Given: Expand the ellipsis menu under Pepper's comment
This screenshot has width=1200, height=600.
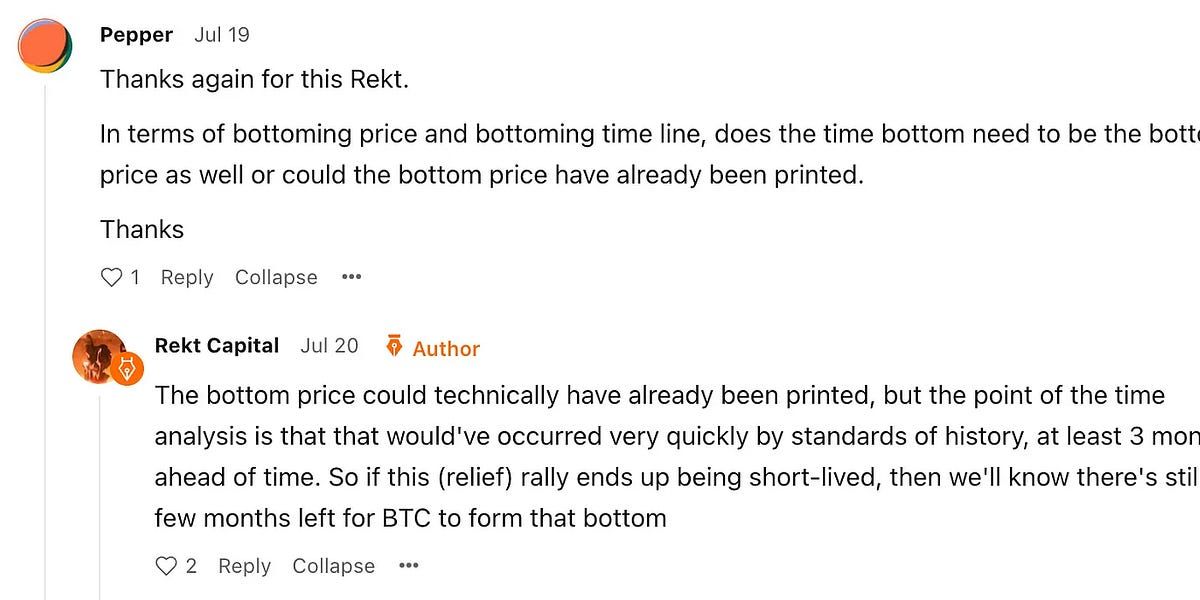Looking at the screenshot, I should click(x=351, y=277).
